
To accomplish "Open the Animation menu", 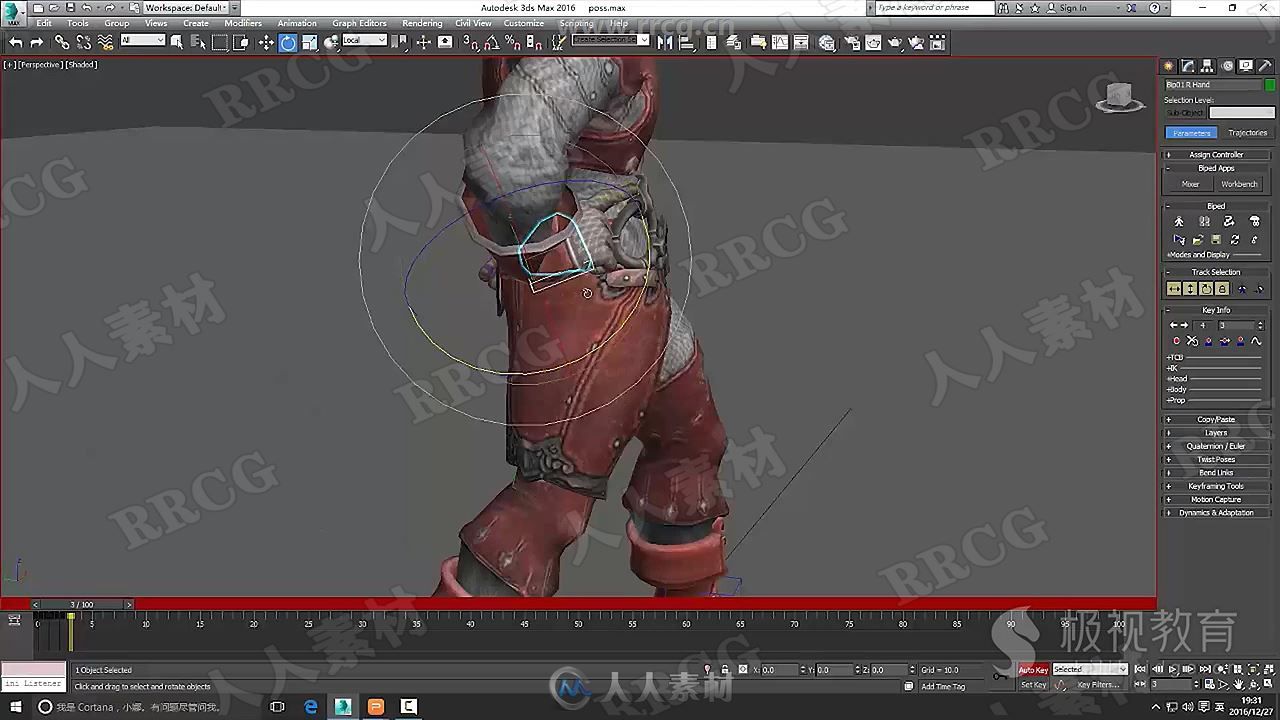I will coord(297,23).
